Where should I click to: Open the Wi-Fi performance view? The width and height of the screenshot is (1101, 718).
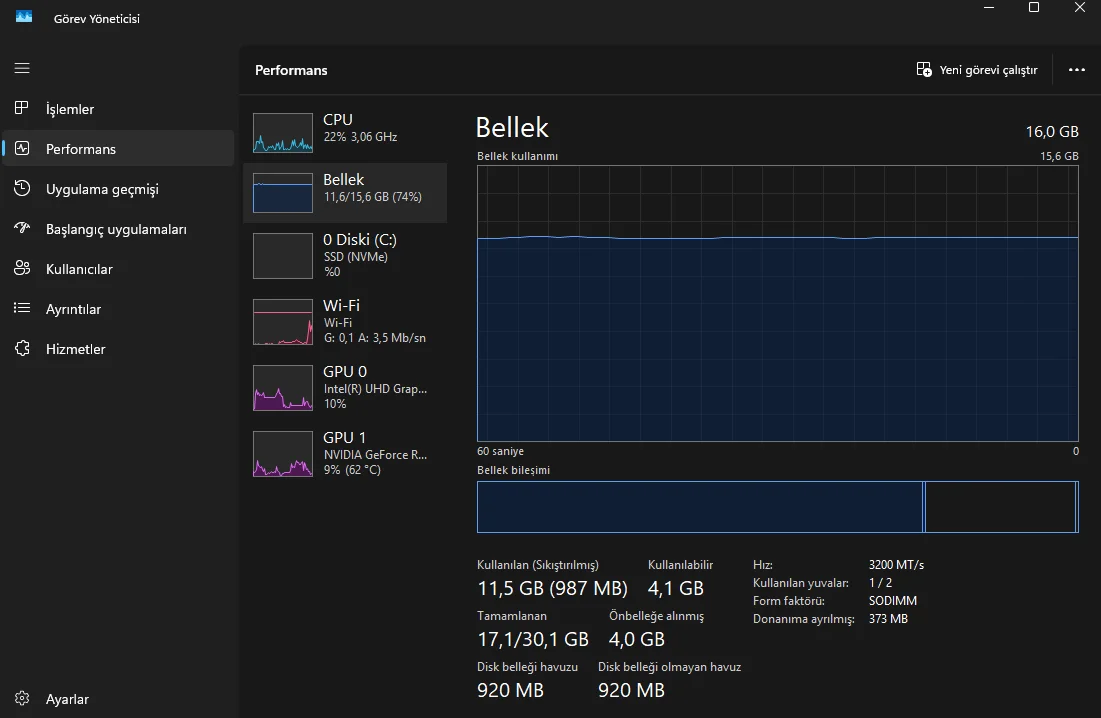[x=345, y=321]
